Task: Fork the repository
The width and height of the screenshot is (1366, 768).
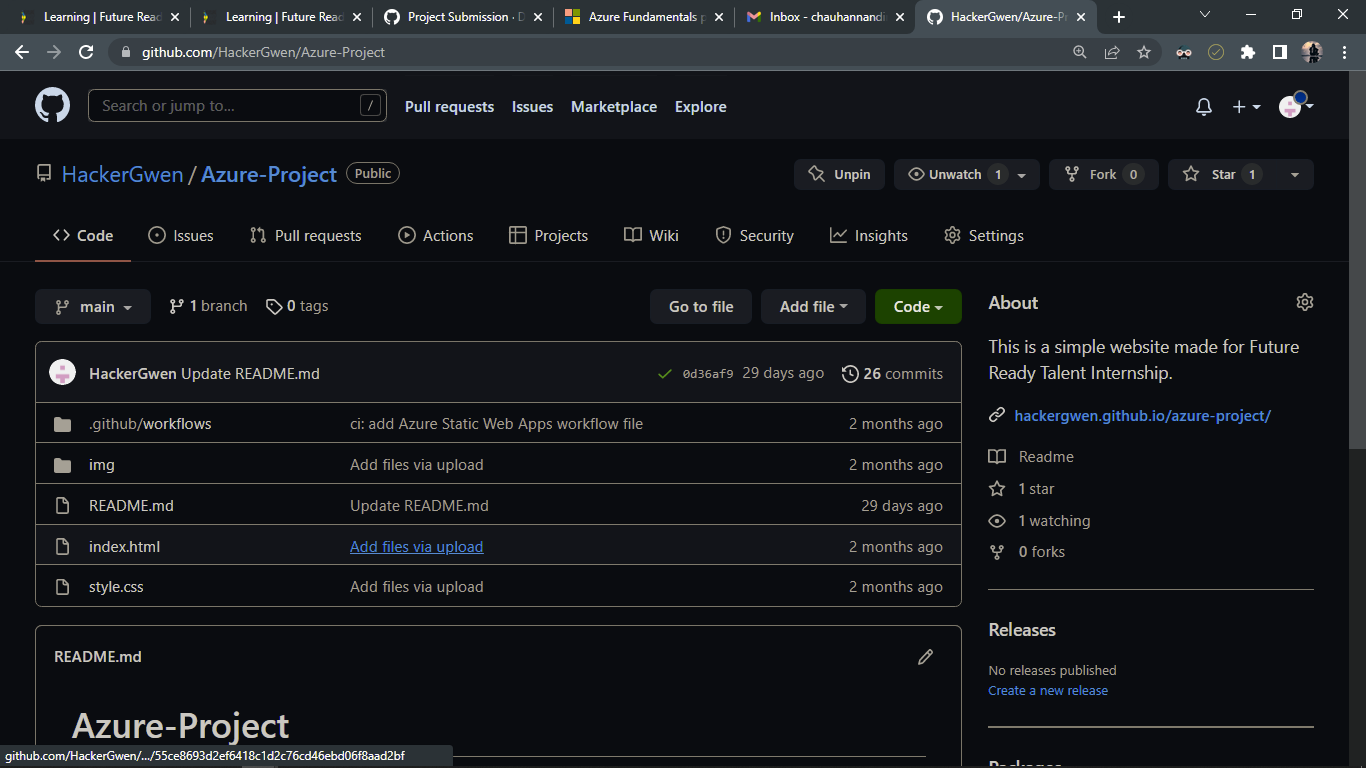Action: pyautogui.click(x=1104, y=174)
